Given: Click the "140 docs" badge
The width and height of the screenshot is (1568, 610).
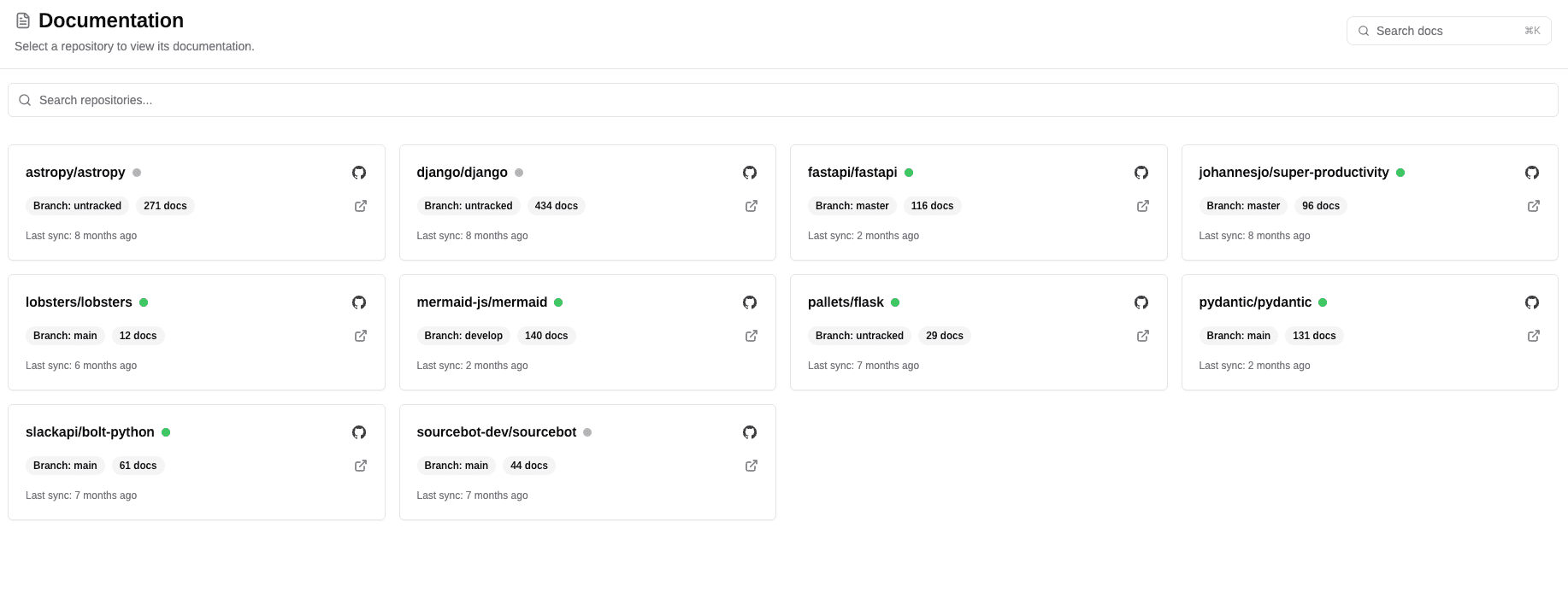Looking at the screenshot, I should click(546, 336).
